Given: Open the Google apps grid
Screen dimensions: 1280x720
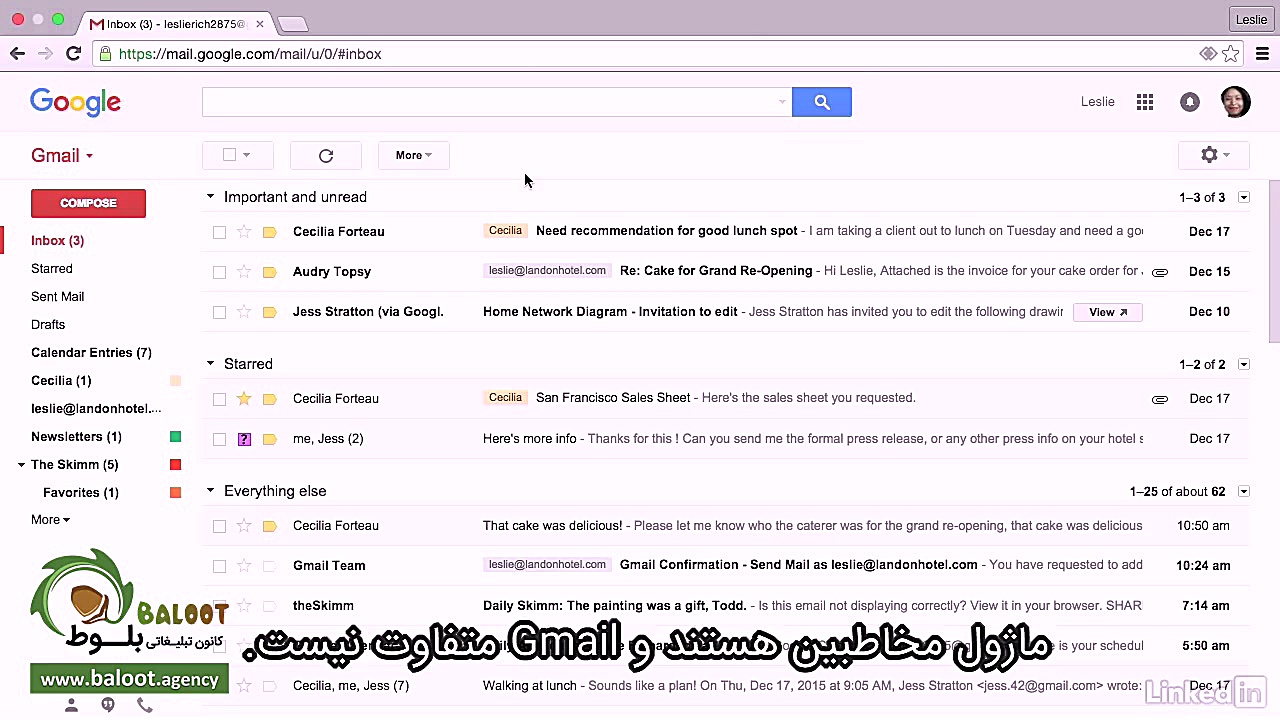Looking at the screenshot, I should 1145,102.
